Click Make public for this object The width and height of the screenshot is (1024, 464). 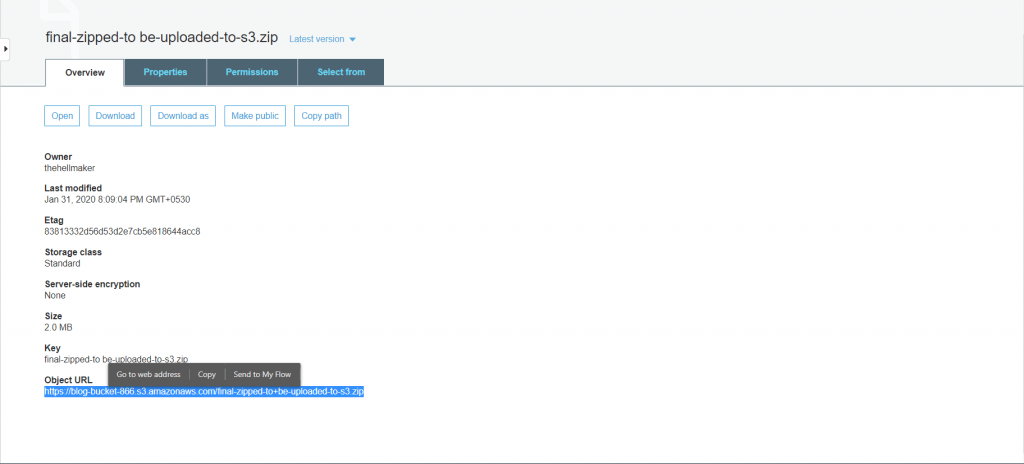[255, 116]
